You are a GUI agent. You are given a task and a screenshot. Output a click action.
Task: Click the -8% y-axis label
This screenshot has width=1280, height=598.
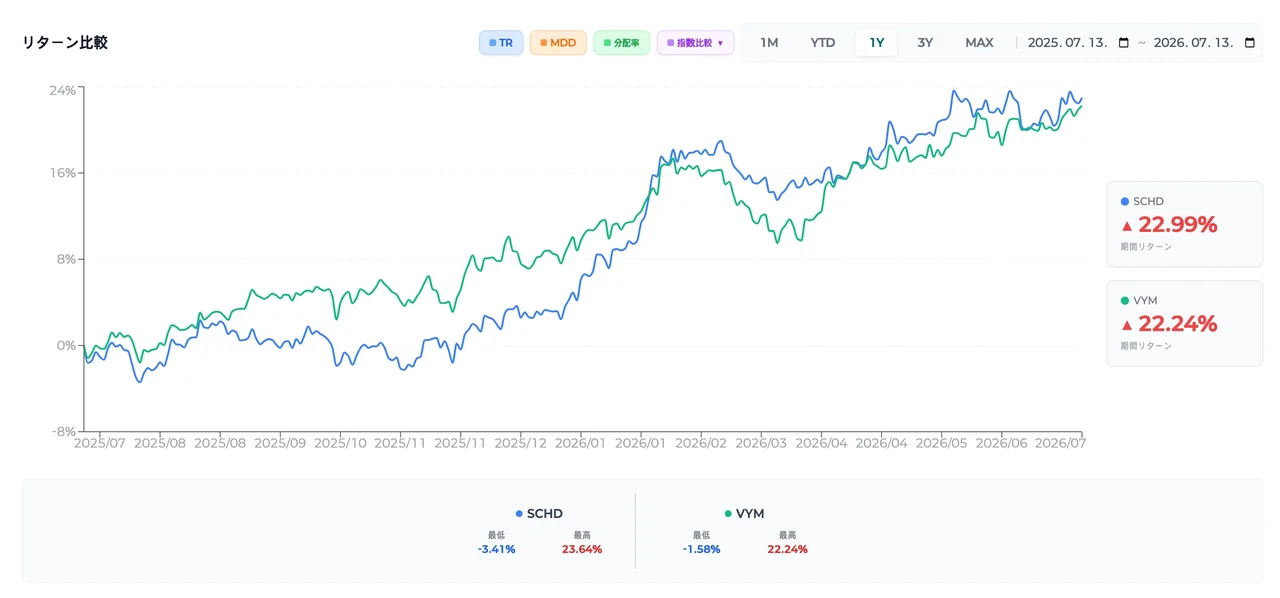point(63,431)
